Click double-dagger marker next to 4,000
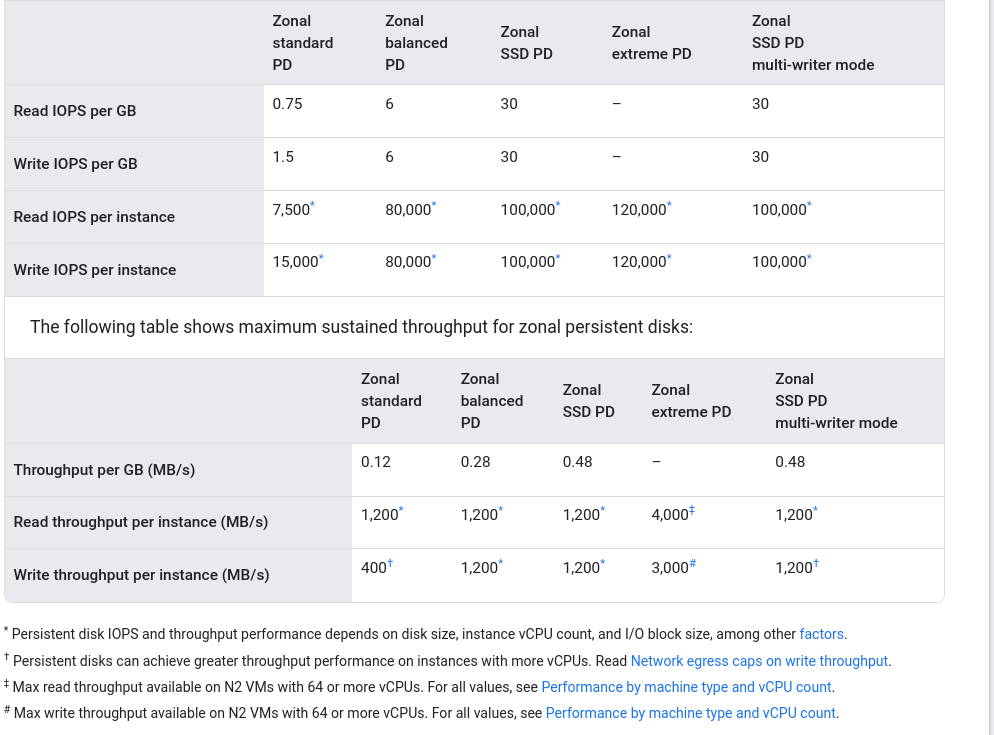 point(692,509)
